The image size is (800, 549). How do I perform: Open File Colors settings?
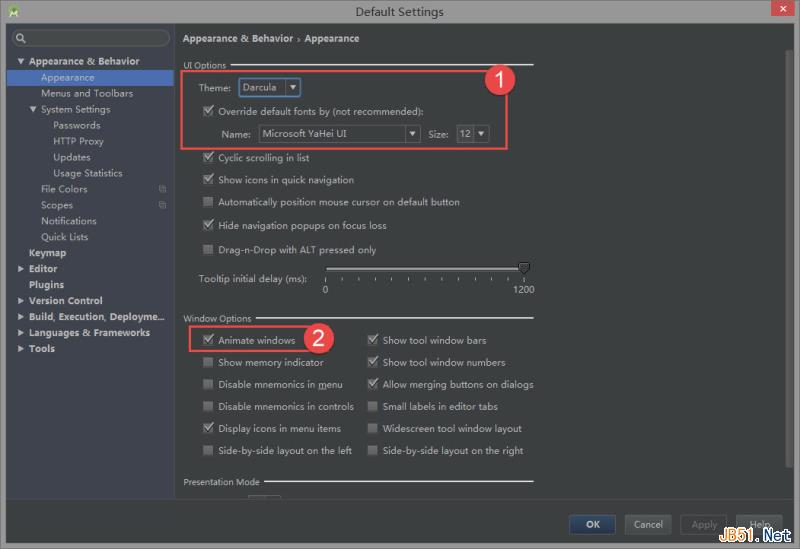click(64, 189)
